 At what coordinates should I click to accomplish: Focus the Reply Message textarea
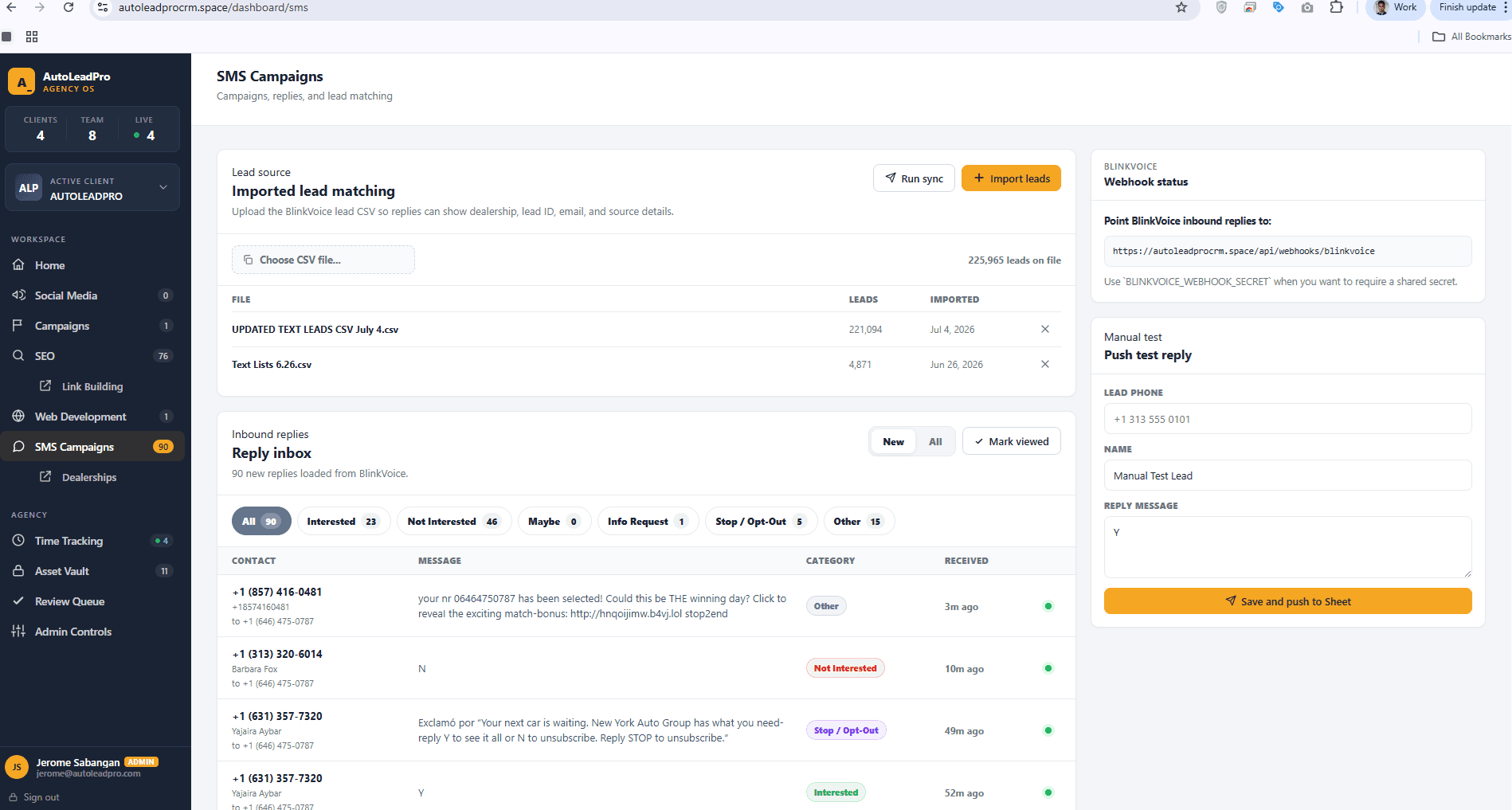pyautogui.click(x=1287, y=547)
